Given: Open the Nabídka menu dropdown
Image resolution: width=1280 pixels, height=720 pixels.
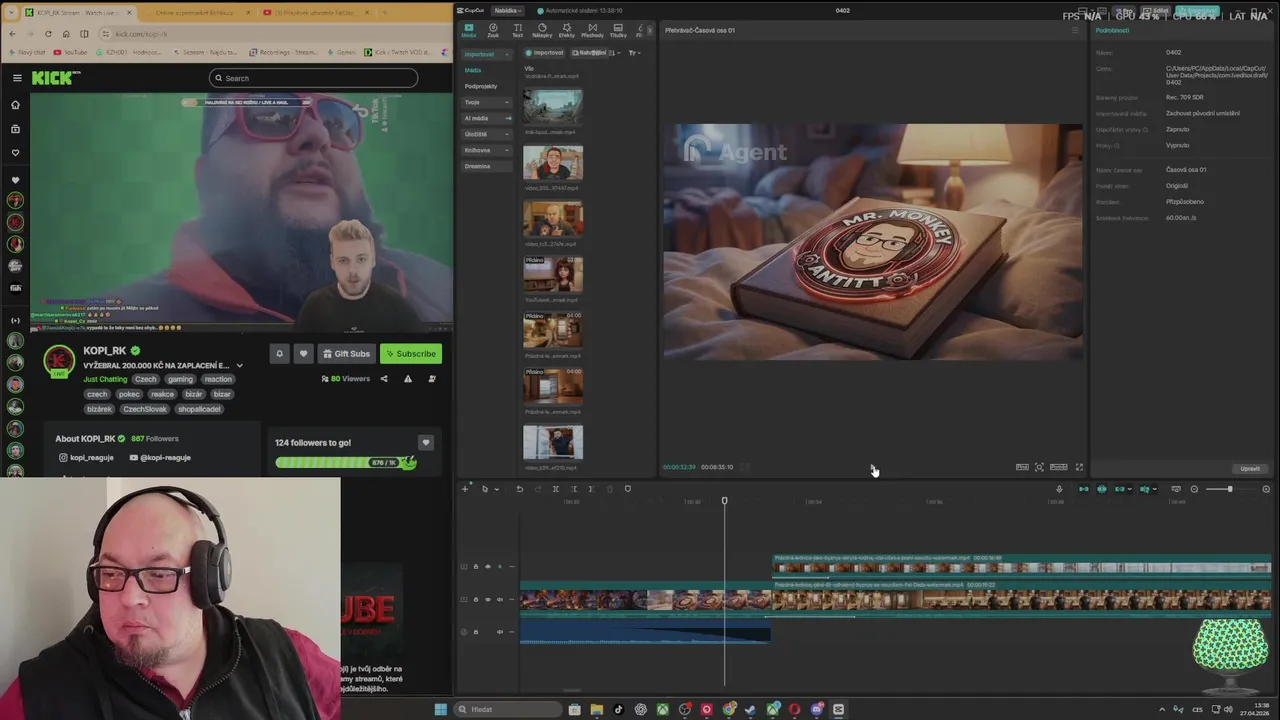Looking at the screenshot, I should click(x=508, y=10).
